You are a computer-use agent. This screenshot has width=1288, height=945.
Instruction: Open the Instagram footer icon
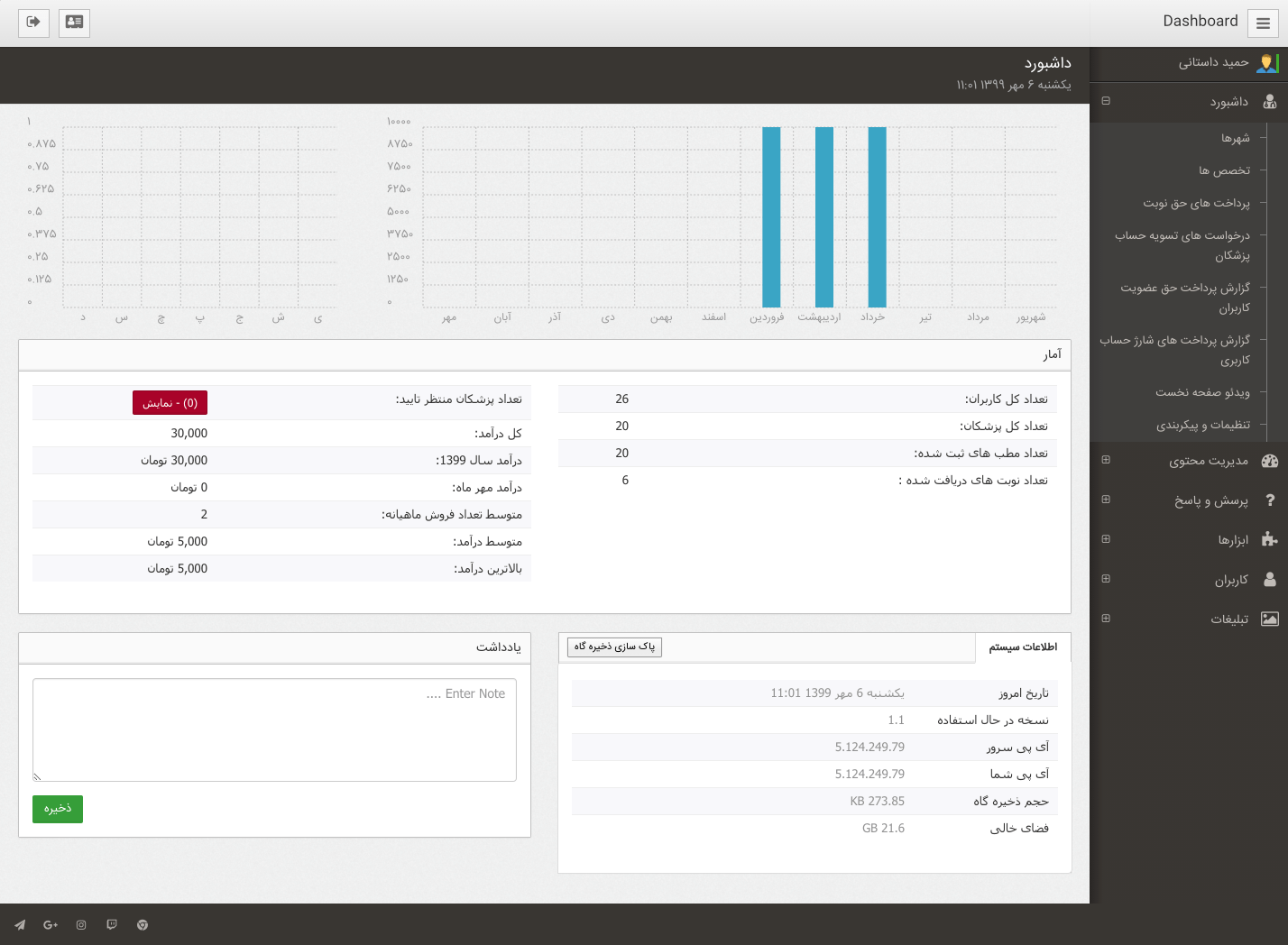81,925
